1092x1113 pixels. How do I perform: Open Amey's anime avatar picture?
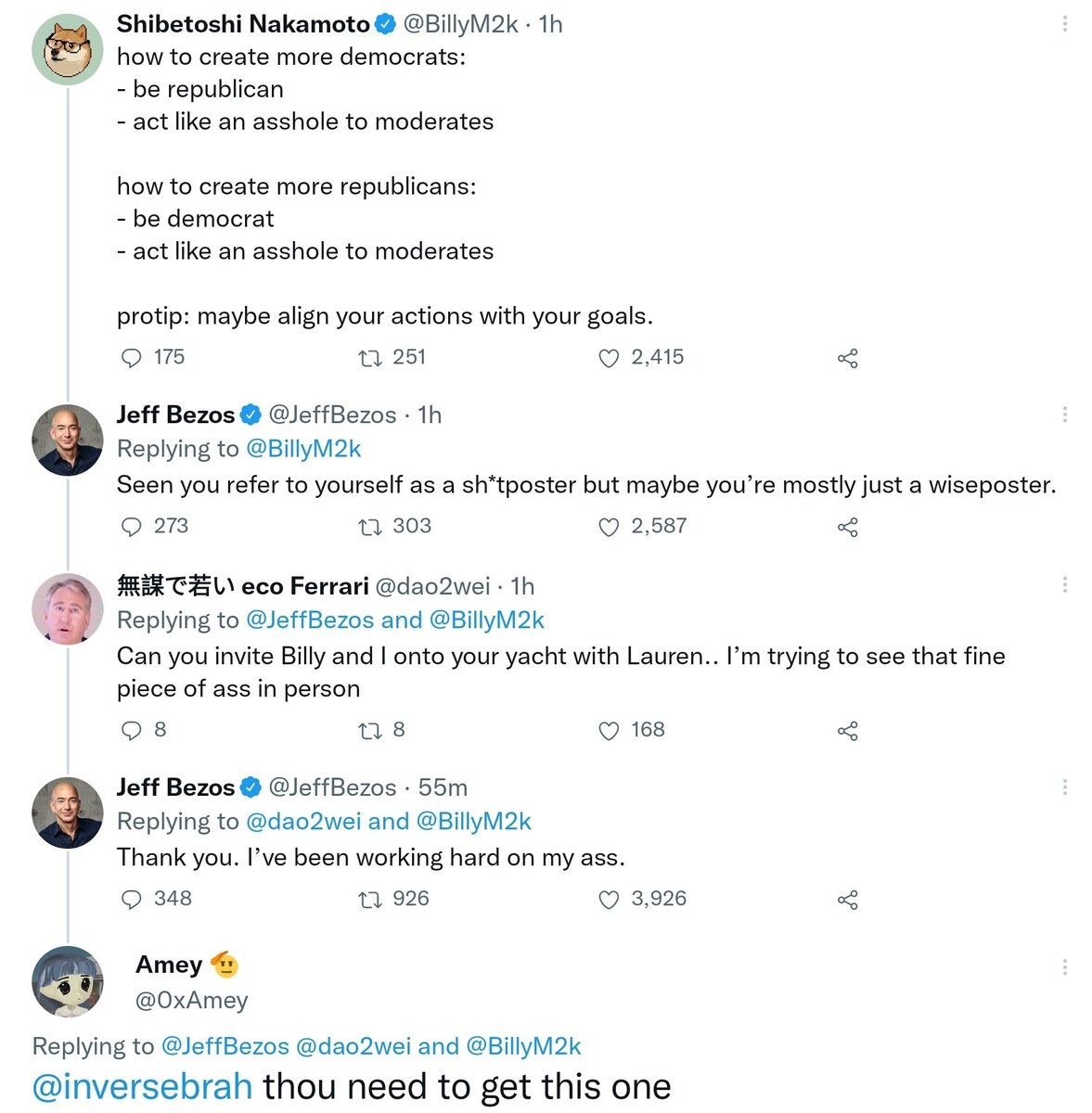tap(68, 981)
